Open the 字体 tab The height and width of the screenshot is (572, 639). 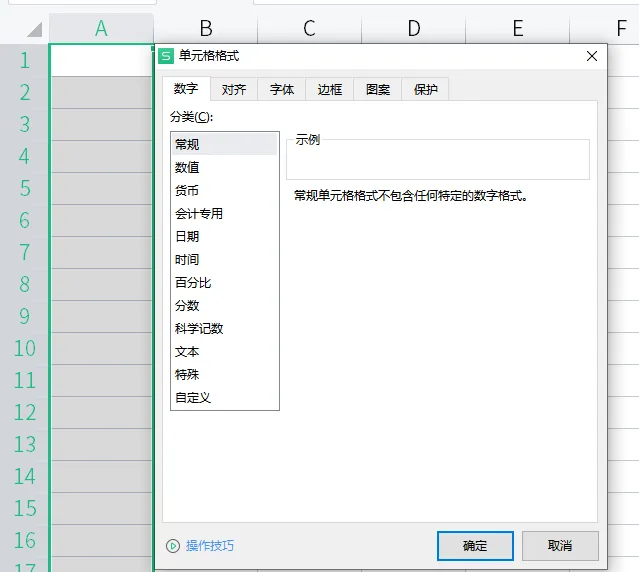click(282, 89)
